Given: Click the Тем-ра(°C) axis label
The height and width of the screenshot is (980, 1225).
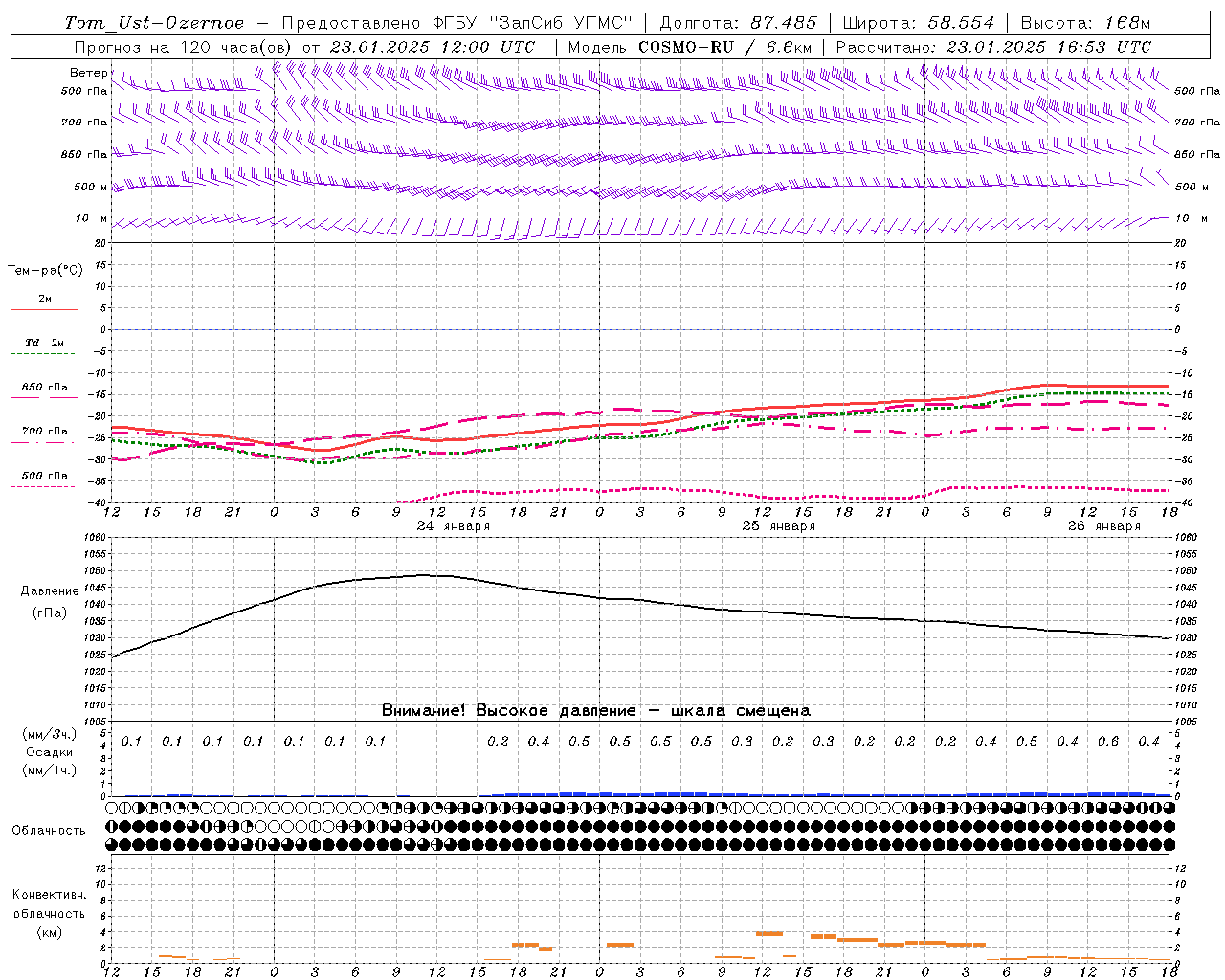Looking at the screenshot, I should pos(45,271).
